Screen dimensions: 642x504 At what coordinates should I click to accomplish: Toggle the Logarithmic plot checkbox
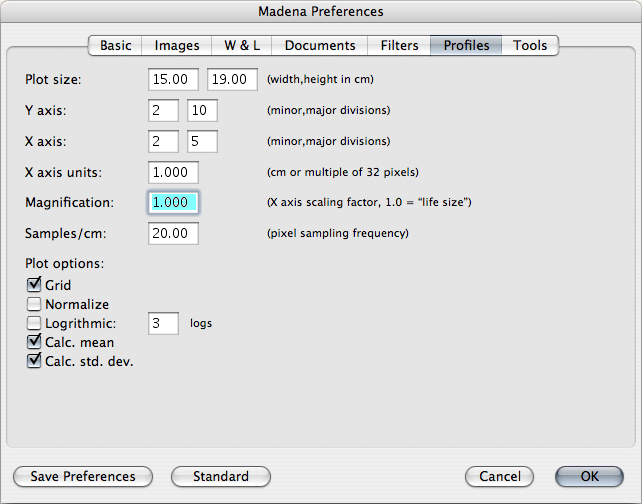[x=34, y=324]
